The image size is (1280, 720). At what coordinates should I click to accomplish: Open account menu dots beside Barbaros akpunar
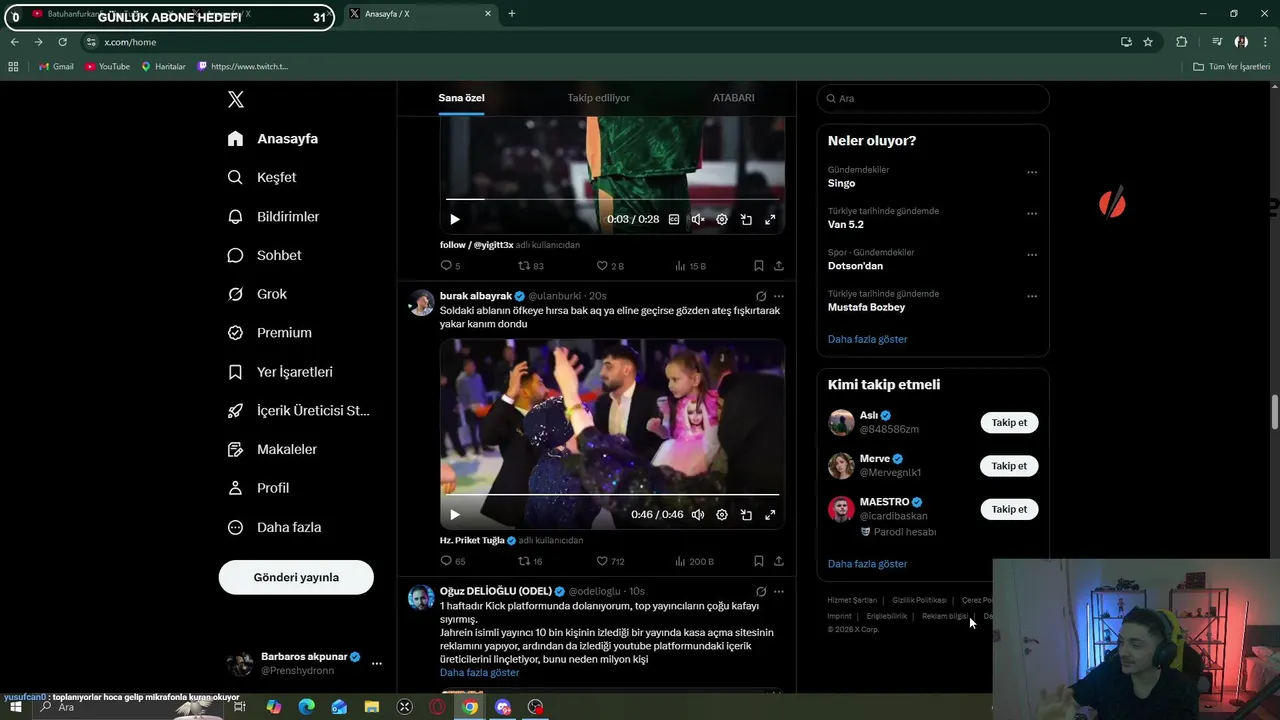pyautogui.click(x=376, y=663)
